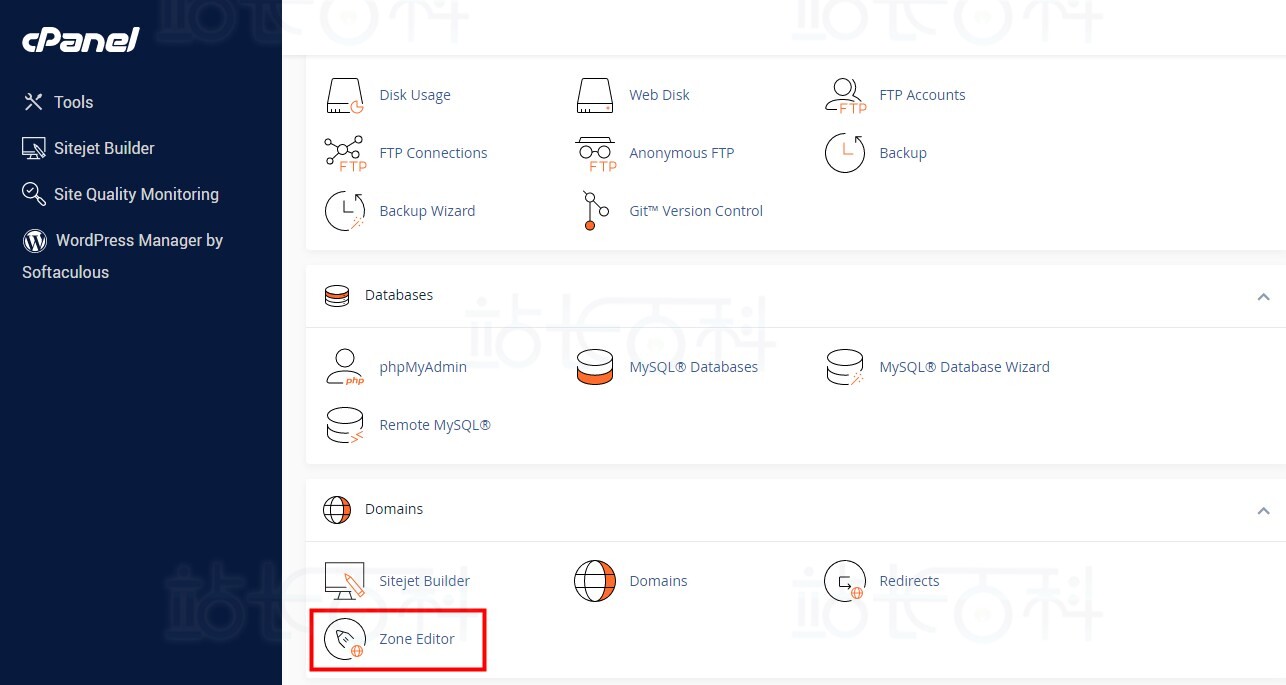Click the Web Disk icon
Image resolution: width=1286 pixels, height=685 pixels.
tap(594, 95)
